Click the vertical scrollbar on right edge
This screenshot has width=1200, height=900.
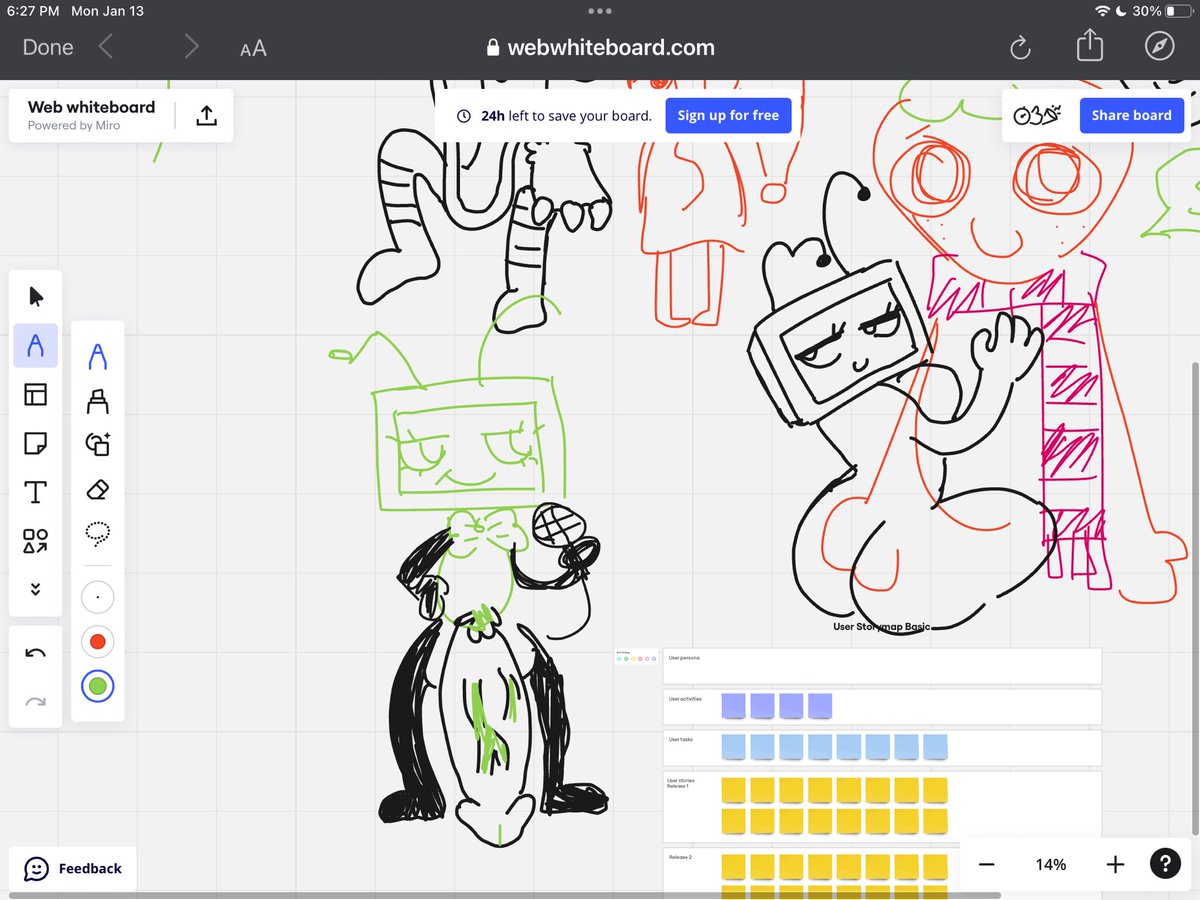click(1195, 600)
